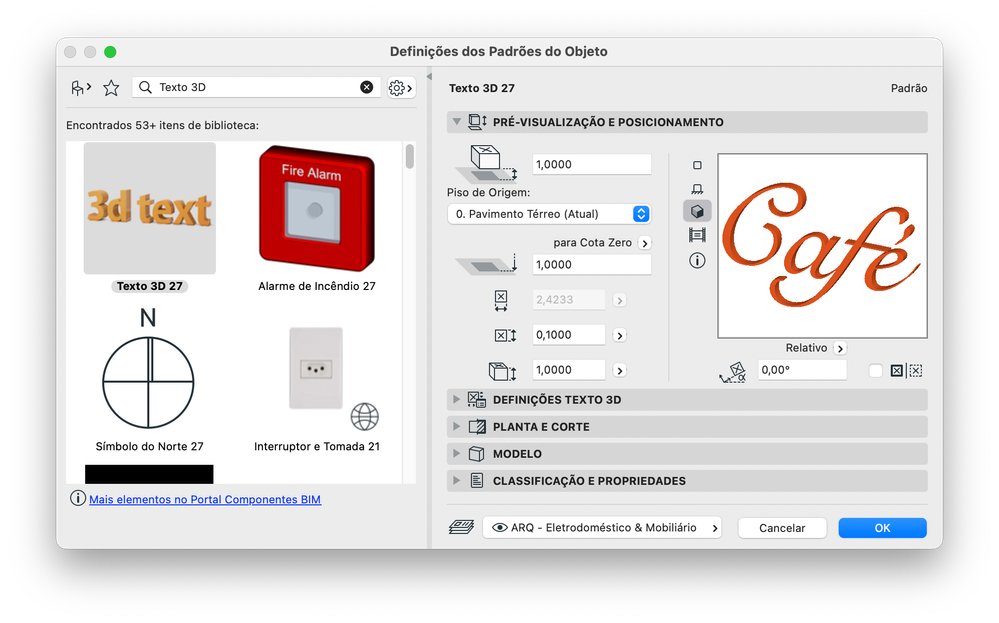Click the info icon beside the portal link
This screenshot has height=623, width=999.
[78, 498]
